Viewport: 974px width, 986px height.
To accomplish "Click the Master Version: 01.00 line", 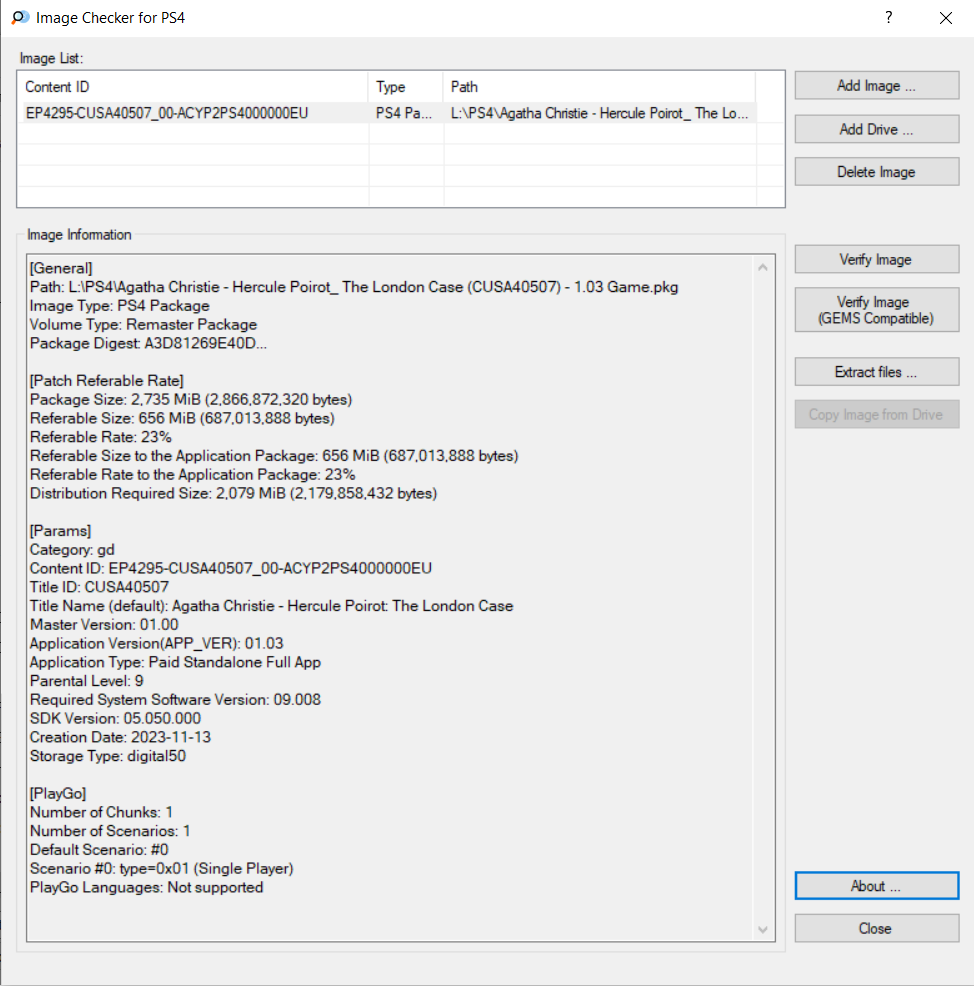I will click(104, 624).
